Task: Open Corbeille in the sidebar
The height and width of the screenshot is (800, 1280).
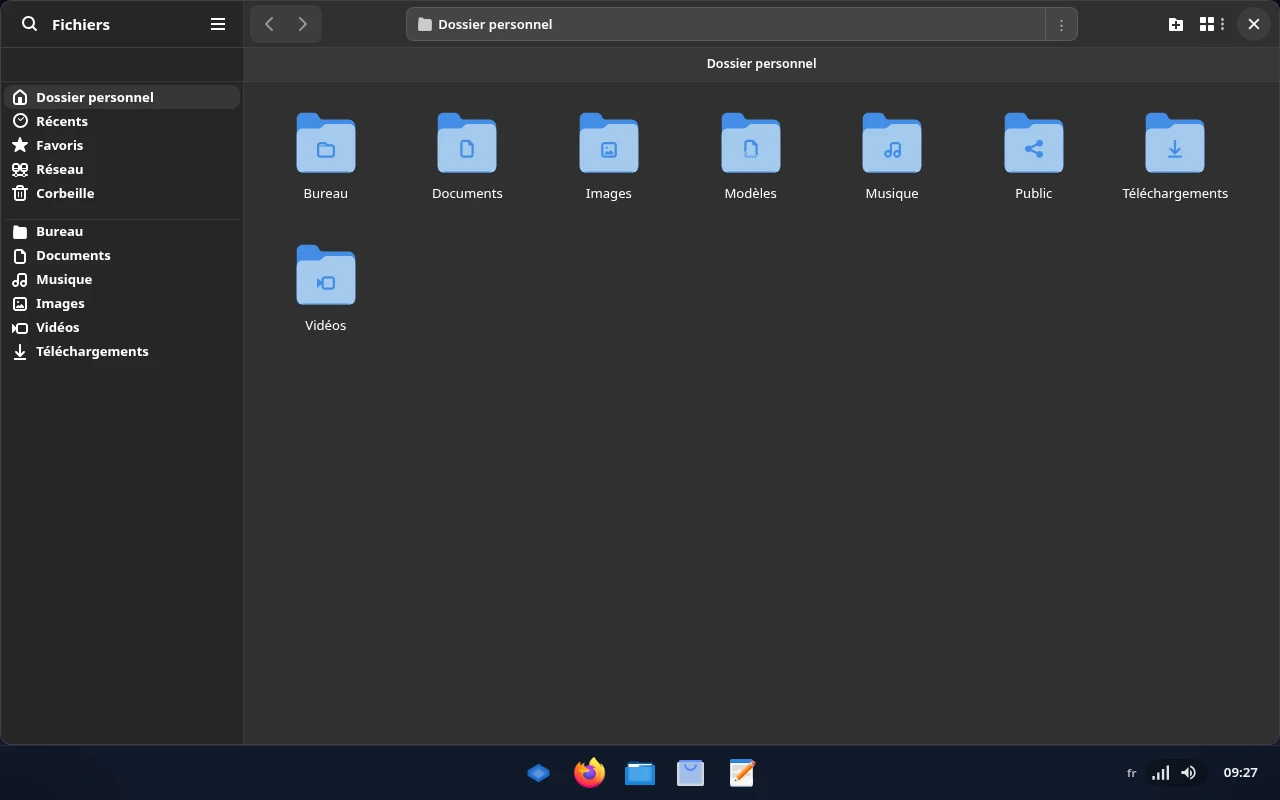Action: point(122,193)
